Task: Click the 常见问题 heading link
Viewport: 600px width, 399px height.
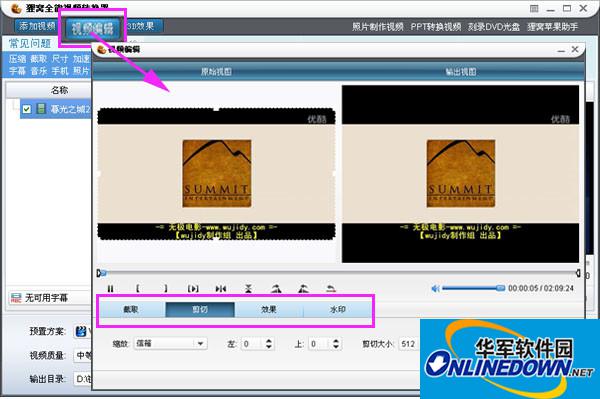Action: tap(30, 44)
